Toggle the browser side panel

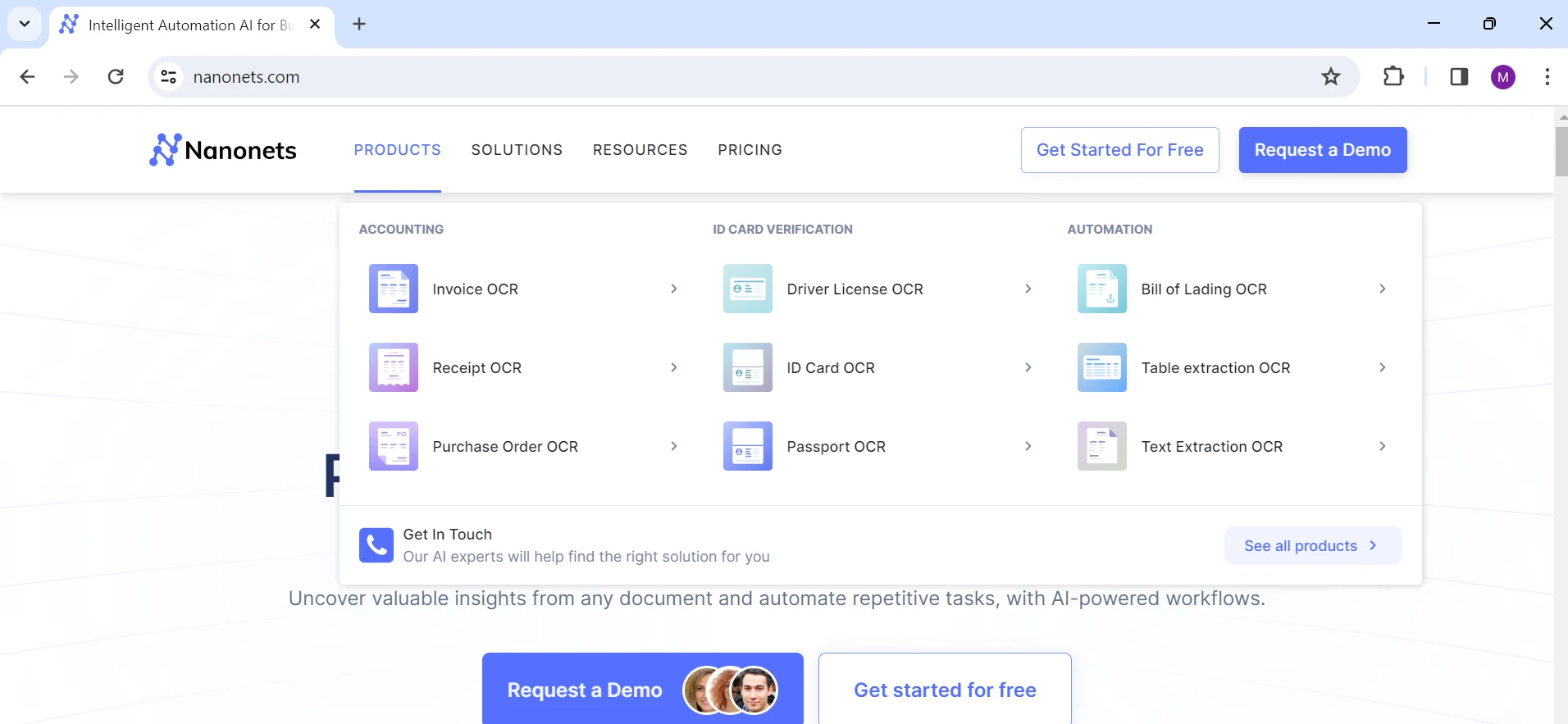(x=1458, y=77)
